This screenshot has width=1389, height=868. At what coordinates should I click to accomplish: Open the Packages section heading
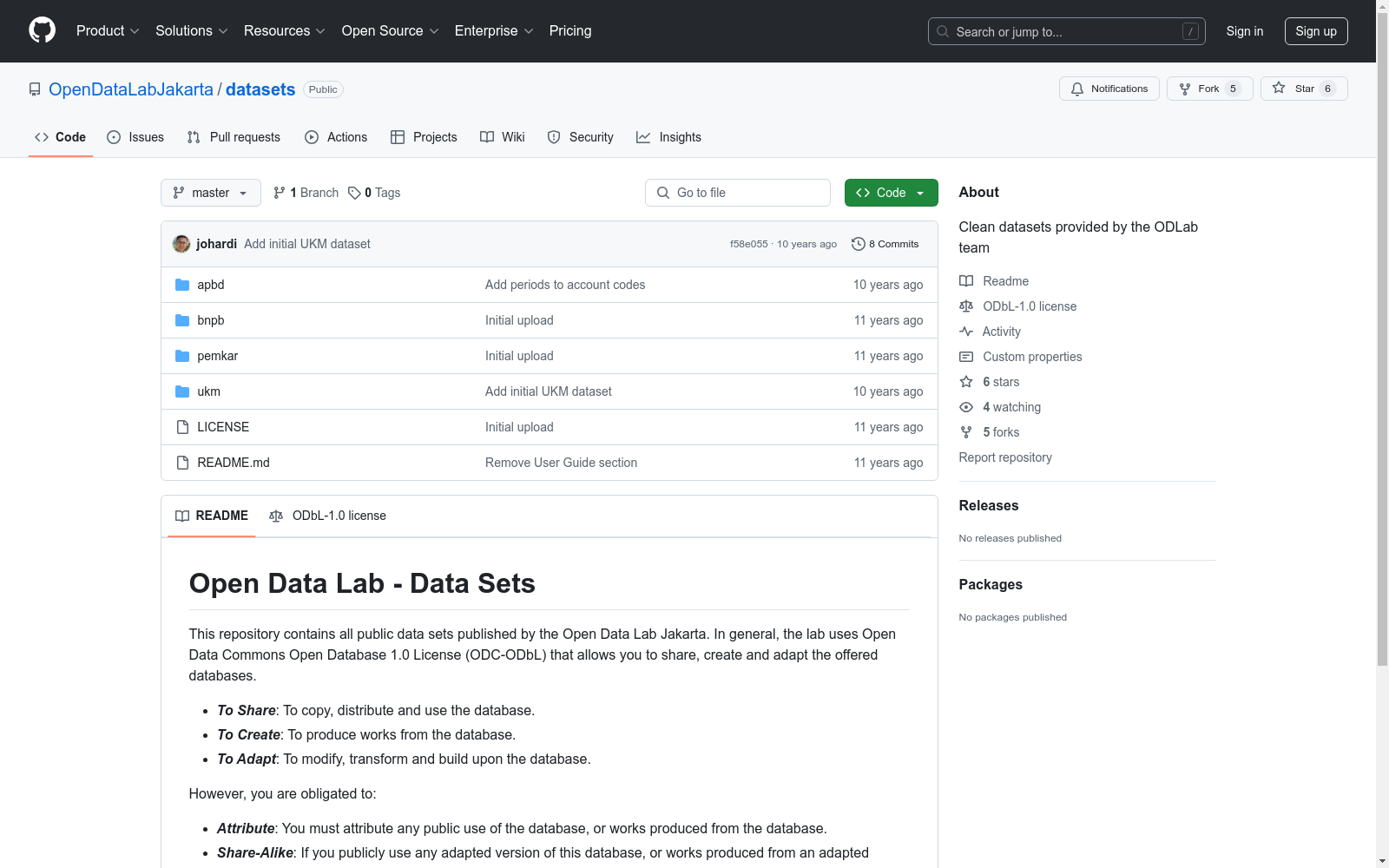coord(991,584)
